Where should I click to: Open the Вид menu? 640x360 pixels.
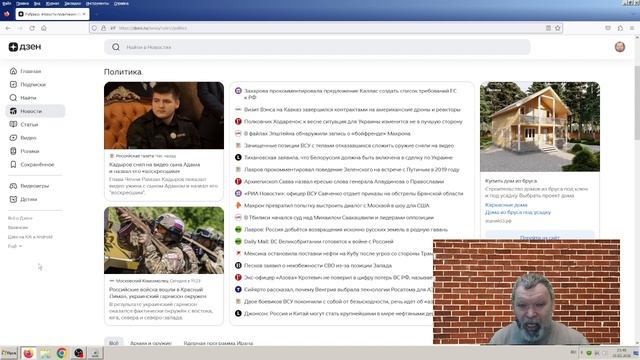37,3
